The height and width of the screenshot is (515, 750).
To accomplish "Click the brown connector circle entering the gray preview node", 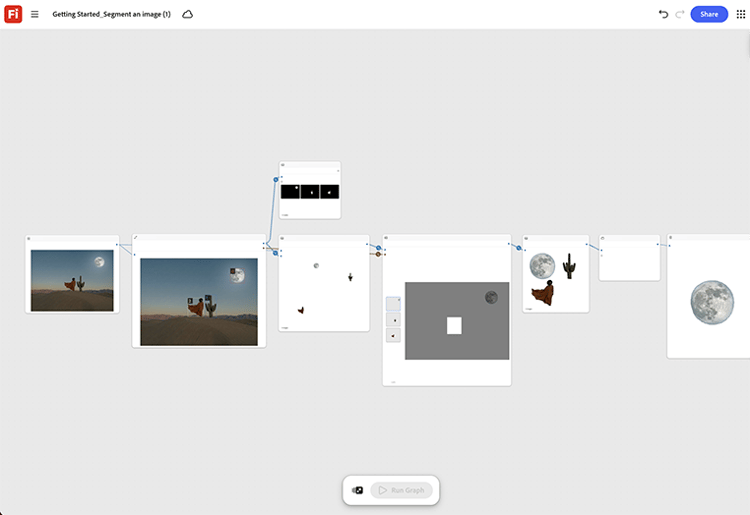I will pyautogui.click(x=378, y=254).
